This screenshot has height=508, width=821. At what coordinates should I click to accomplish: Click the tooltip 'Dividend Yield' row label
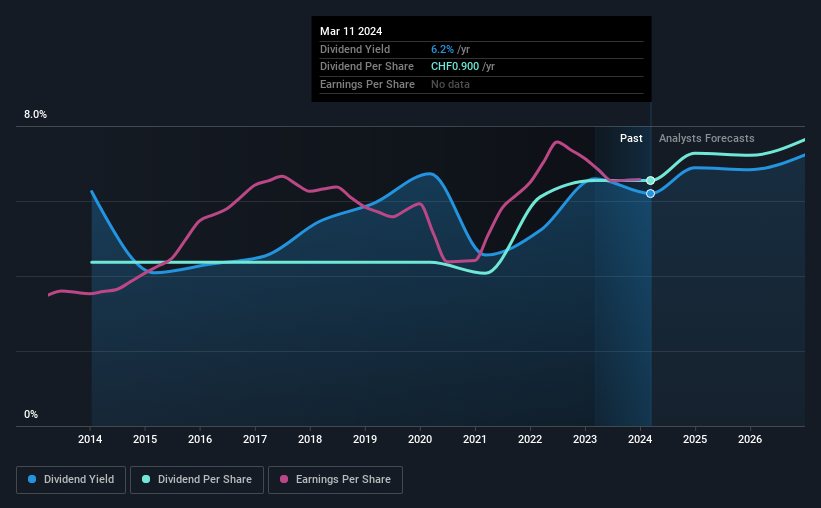(355, 49)
